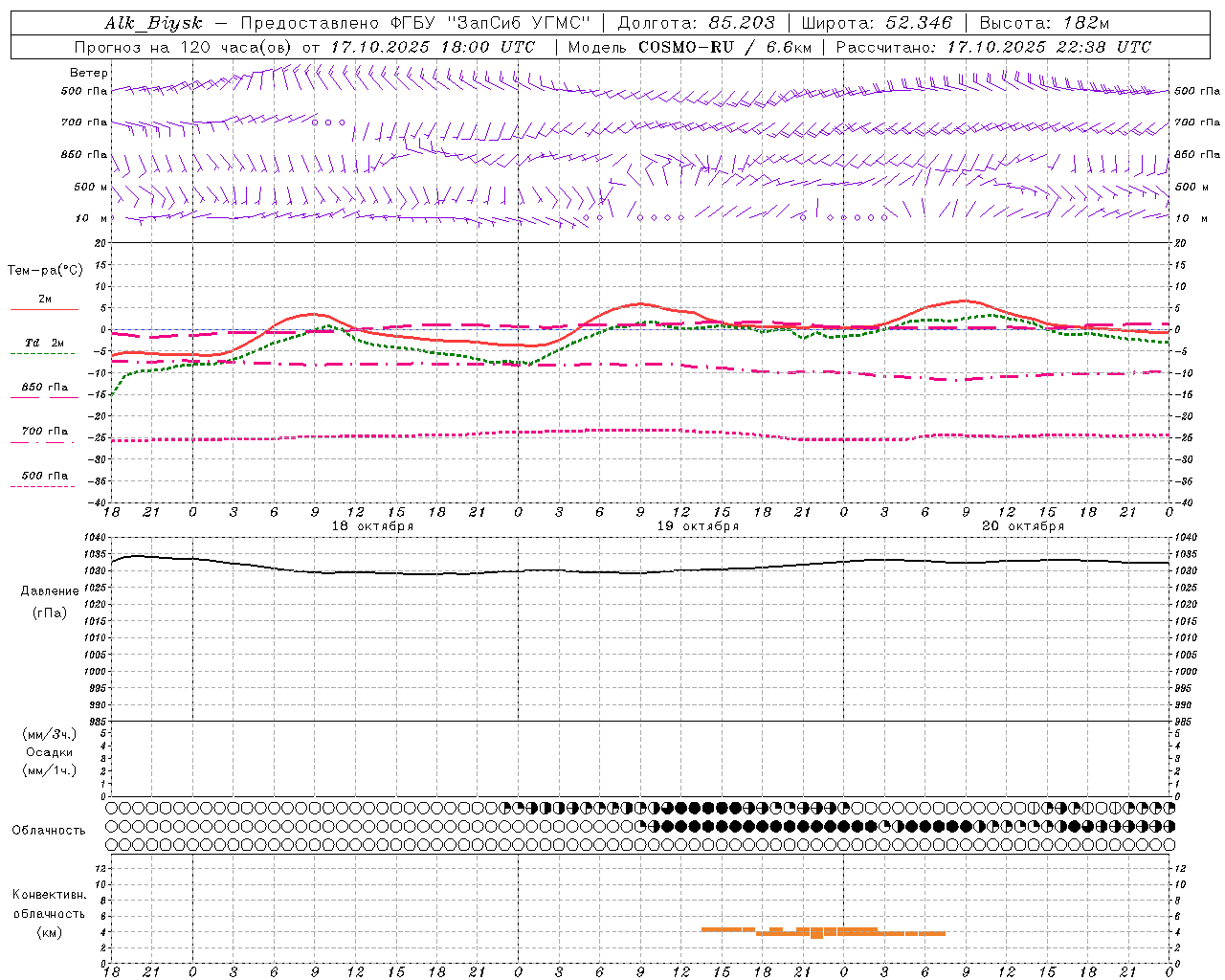Click the '850 гПа' temperature legend entry
Screen dimensions: 1225x980
[45, 388]
